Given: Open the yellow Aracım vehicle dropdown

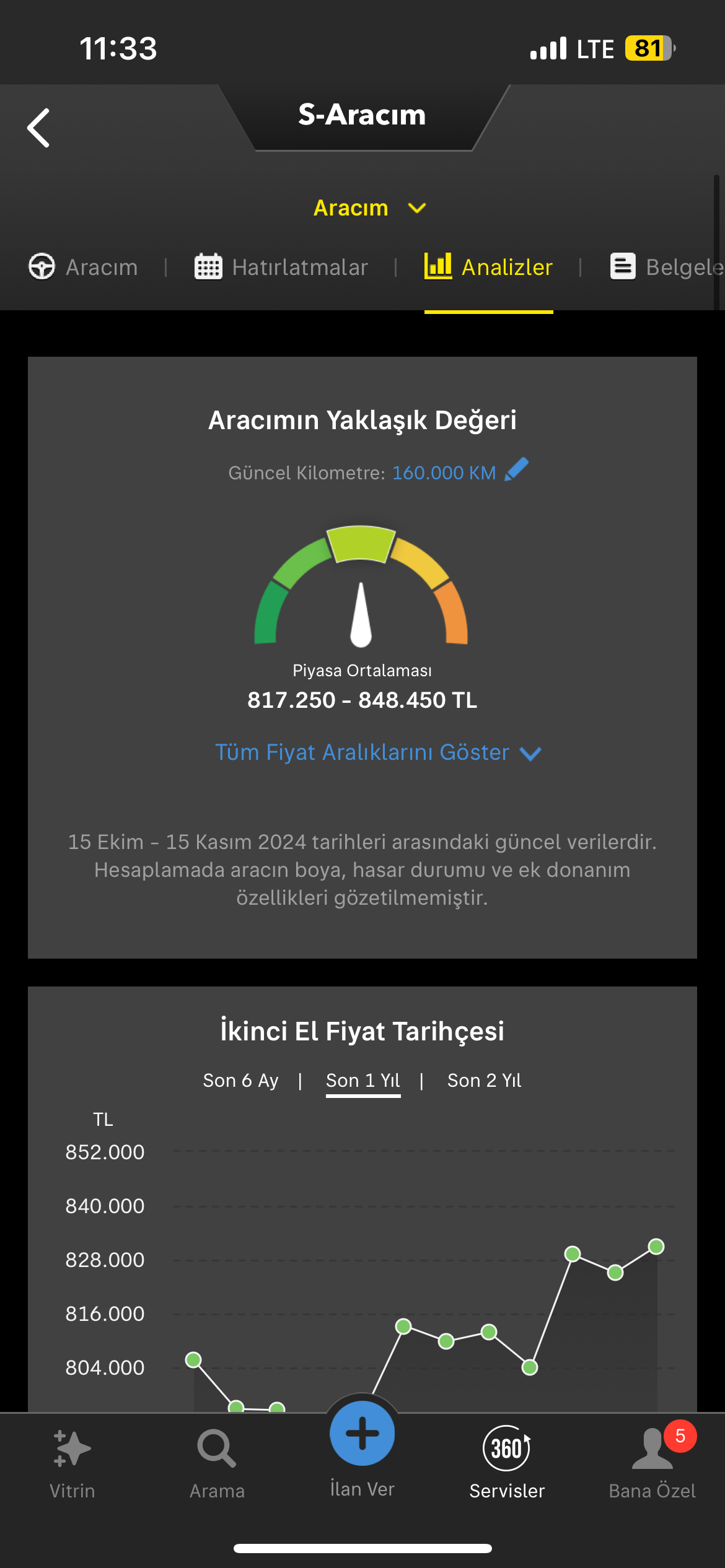Looking at the screenshot, I should [x=370, y=208].
